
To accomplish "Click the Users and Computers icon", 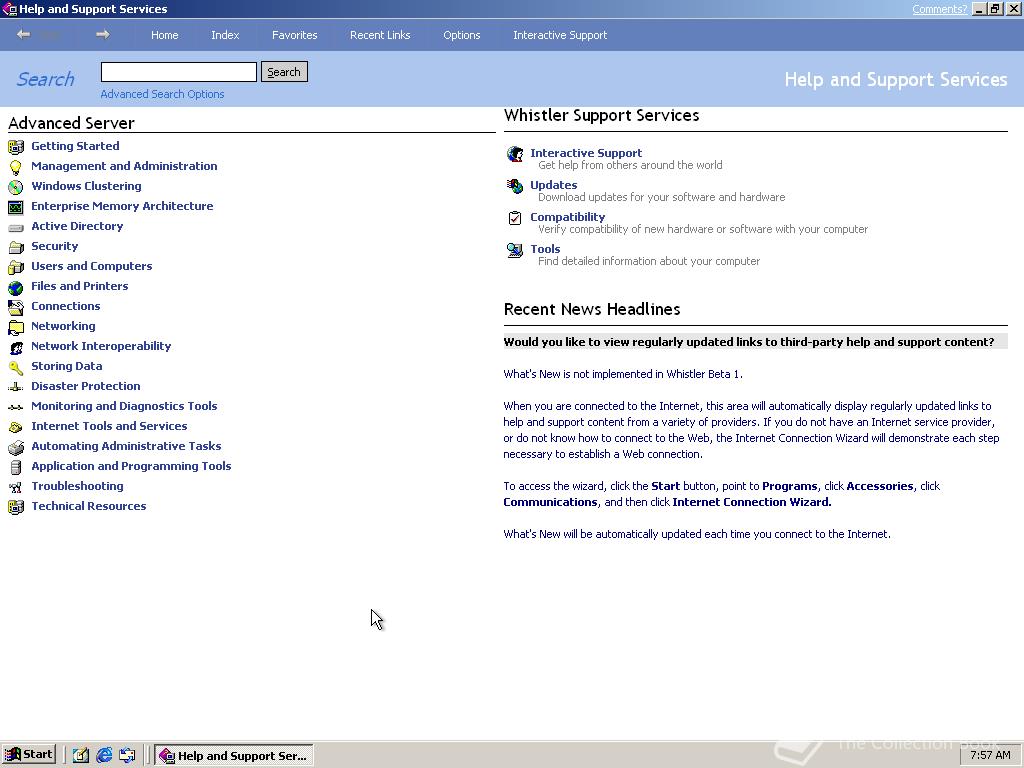I will tap(16, 267).
